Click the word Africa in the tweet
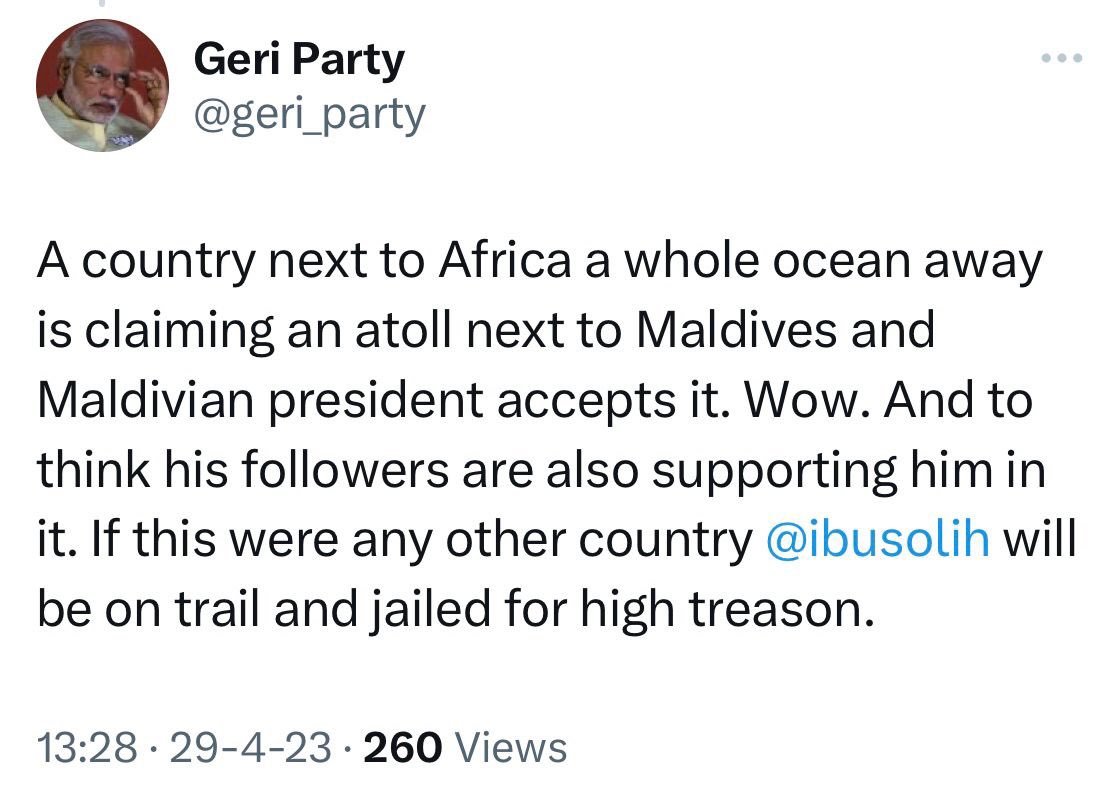 [505, 260]
